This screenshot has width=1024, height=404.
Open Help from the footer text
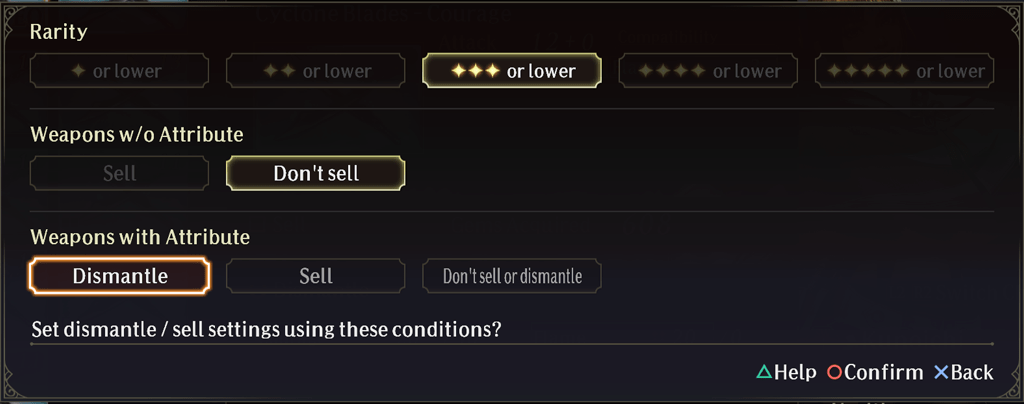coord(795,372)
